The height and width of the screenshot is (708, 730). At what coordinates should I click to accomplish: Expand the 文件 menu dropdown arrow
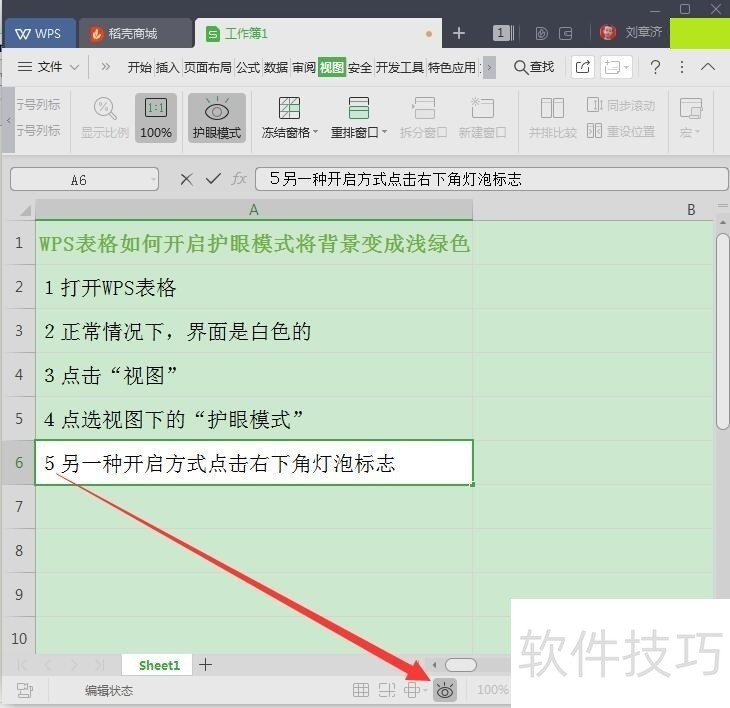click(74, 67)
